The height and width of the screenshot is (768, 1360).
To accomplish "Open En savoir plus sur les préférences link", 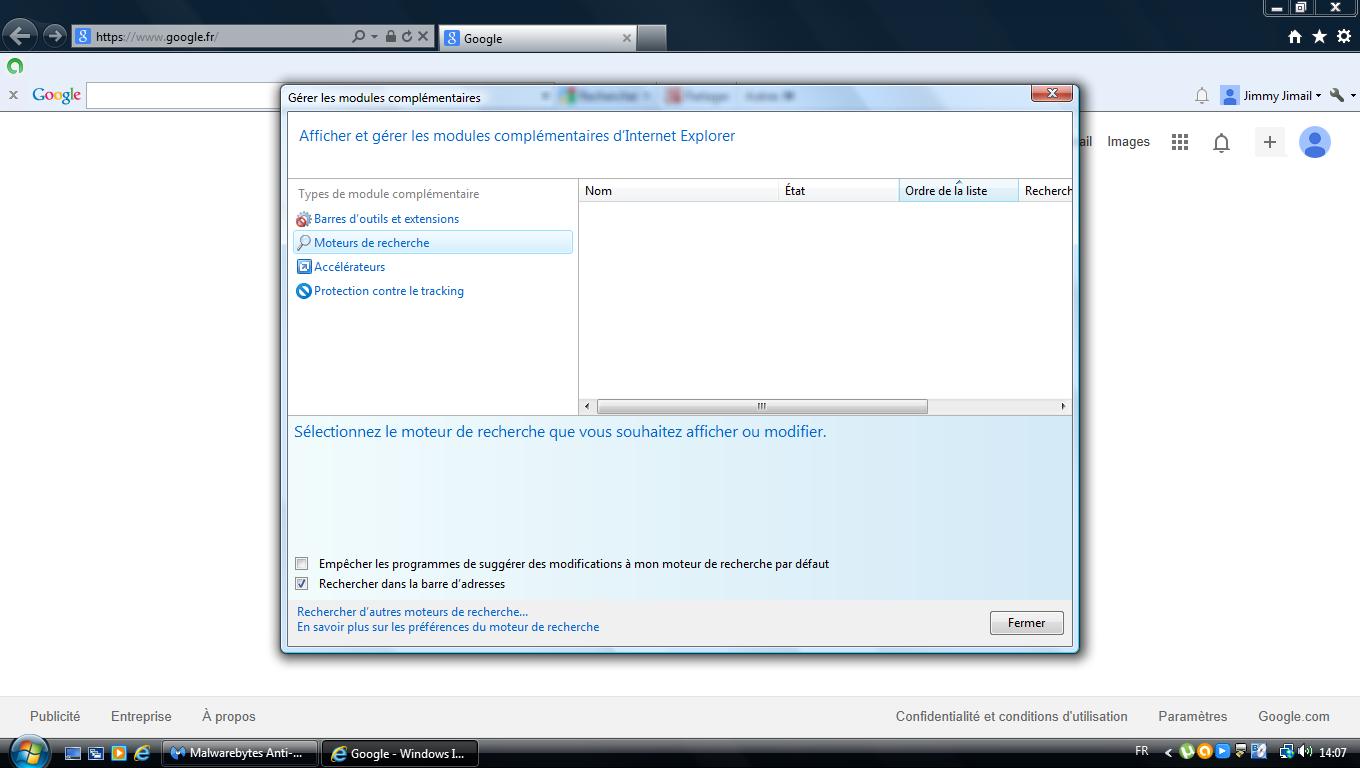I will (x=448, y=627).
